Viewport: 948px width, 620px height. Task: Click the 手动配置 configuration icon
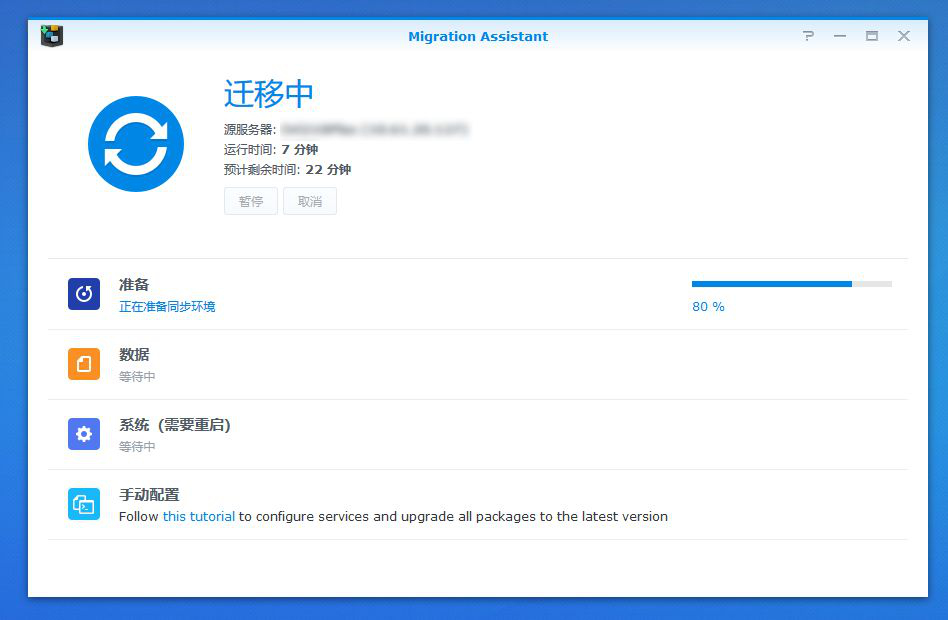tap(83, 504)
